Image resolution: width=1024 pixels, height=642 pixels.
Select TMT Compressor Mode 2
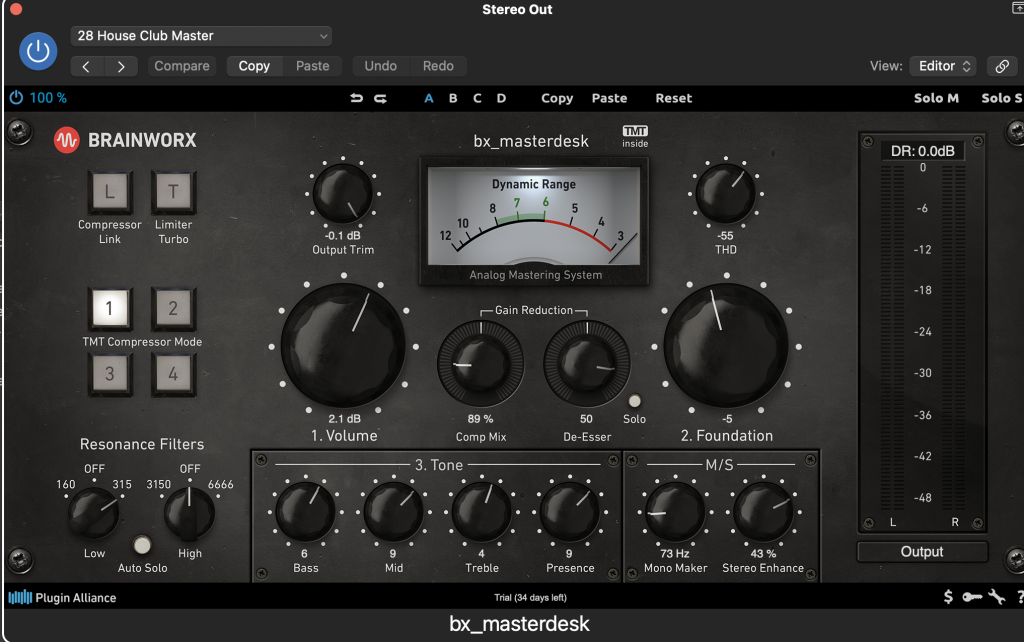pos(173,308)
